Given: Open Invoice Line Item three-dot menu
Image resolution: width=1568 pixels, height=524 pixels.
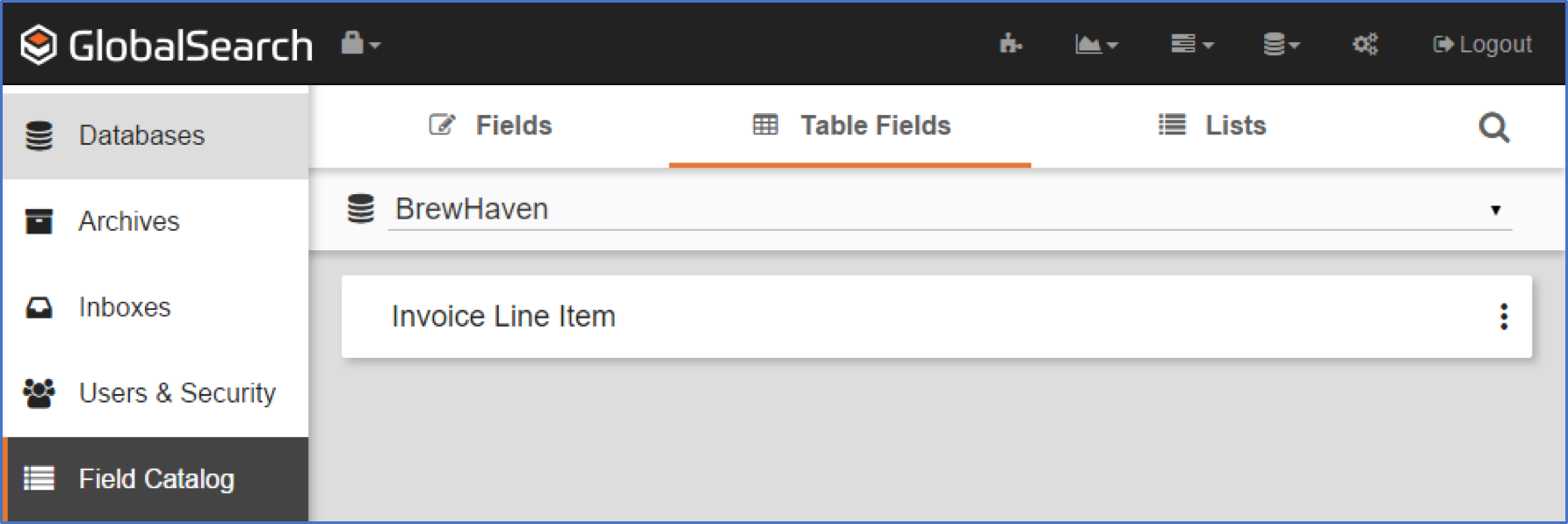Looking at the screenshot, I should (x=1504, y=316).
